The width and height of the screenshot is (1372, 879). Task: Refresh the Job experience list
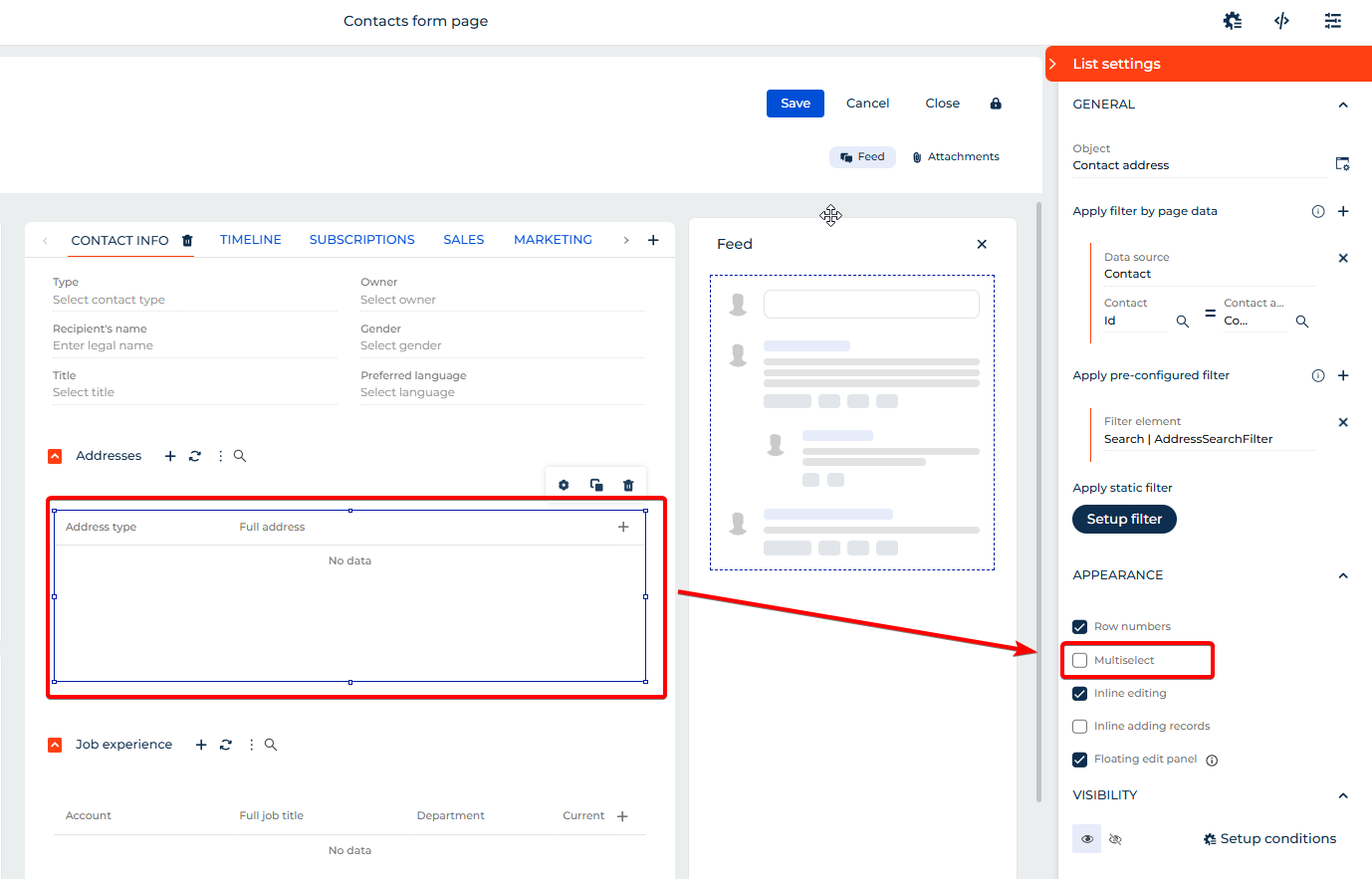click(x=226, y=745)
